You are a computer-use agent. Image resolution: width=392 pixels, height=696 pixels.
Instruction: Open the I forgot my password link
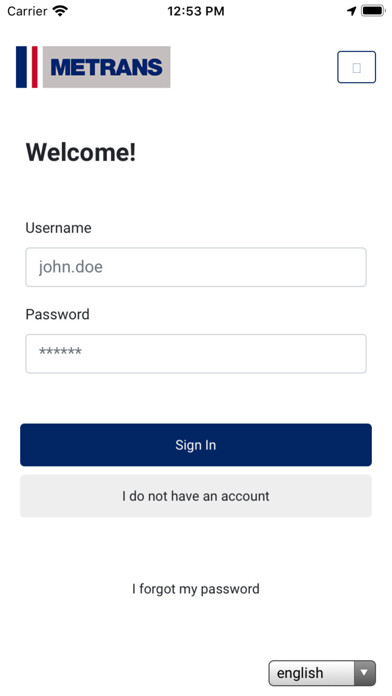(x=196, y=589)
